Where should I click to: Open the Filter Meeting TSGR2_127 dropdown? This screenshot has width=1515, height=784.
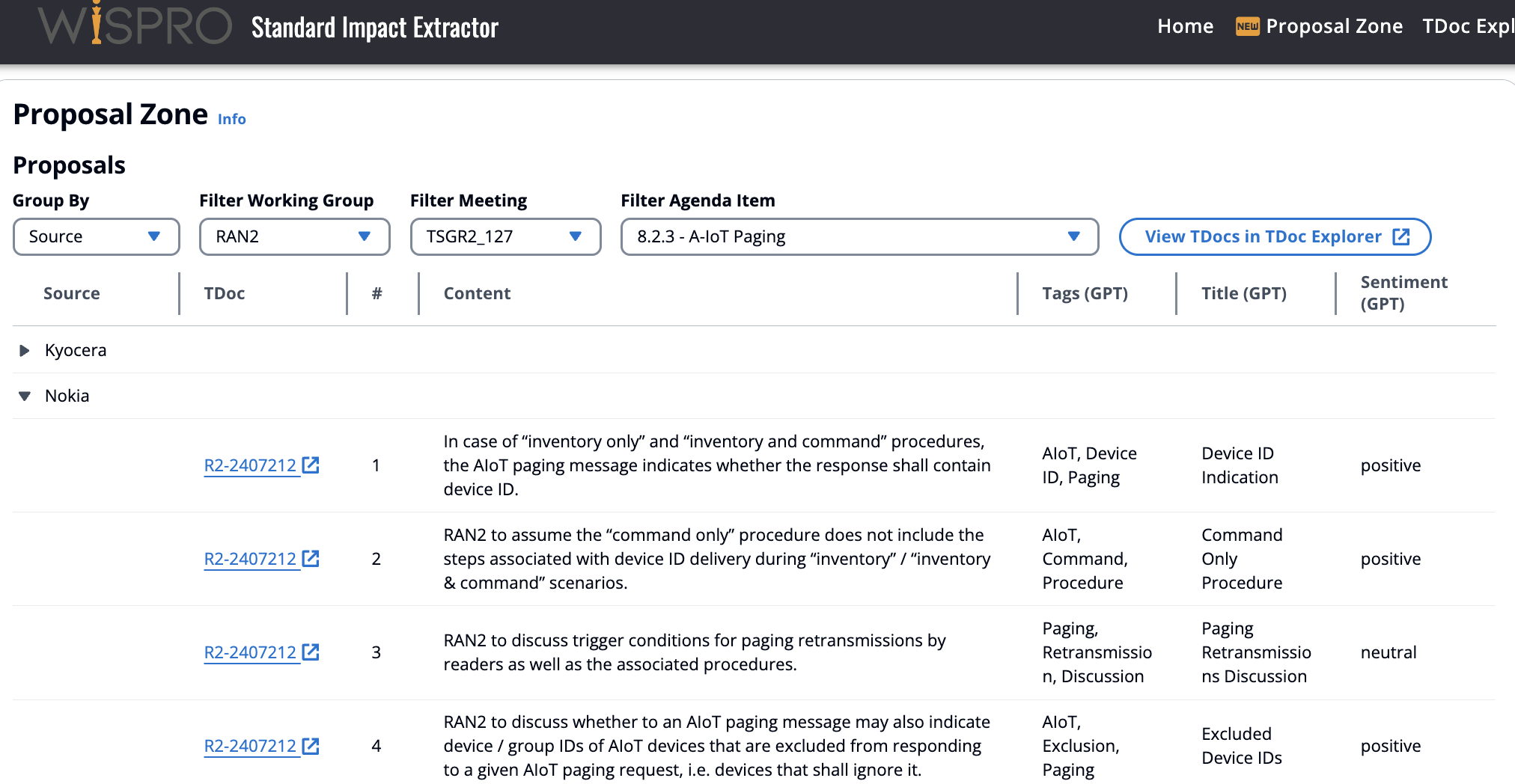(x=505, y=236)
